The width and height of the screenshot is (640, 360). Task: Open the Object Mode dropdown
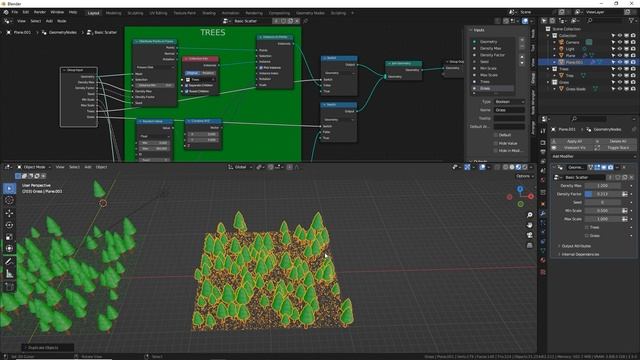point(33,167)
